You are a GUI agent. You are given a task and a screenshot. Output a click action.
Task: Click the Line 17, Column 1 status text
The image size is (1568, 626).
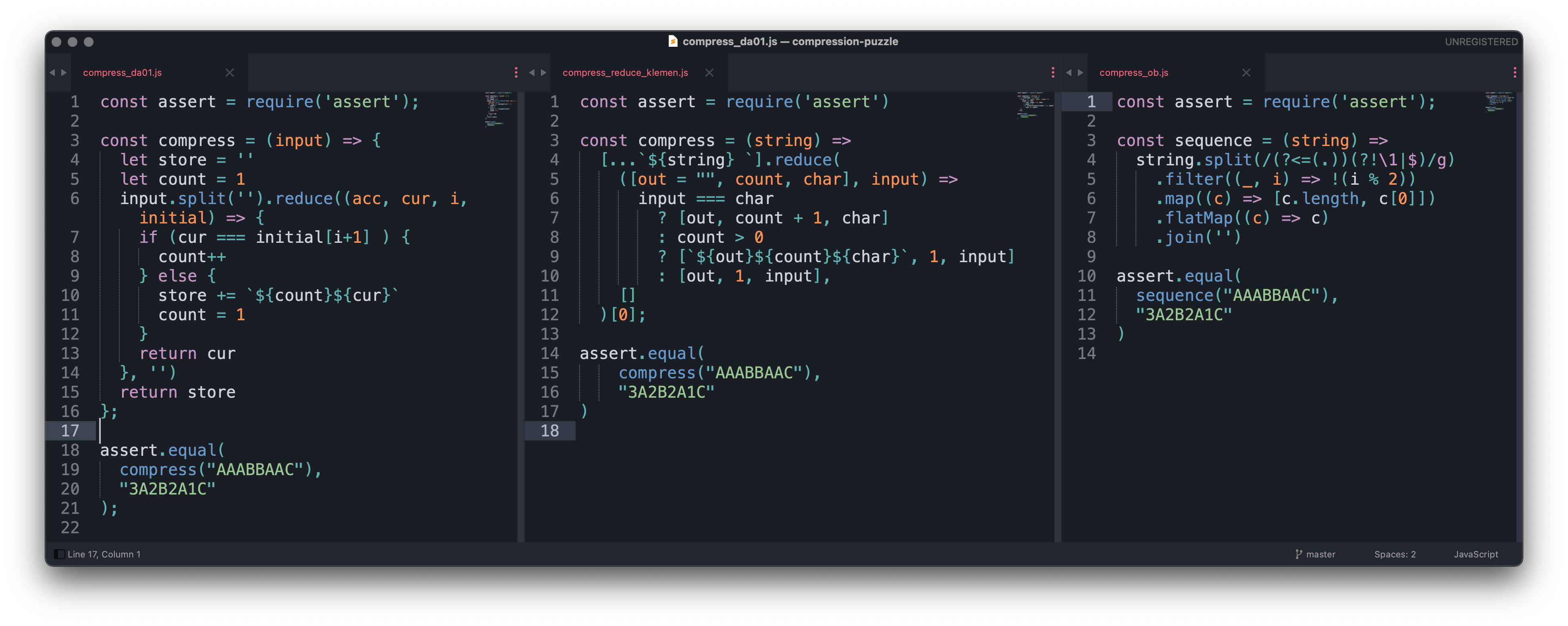pos(104,554)
